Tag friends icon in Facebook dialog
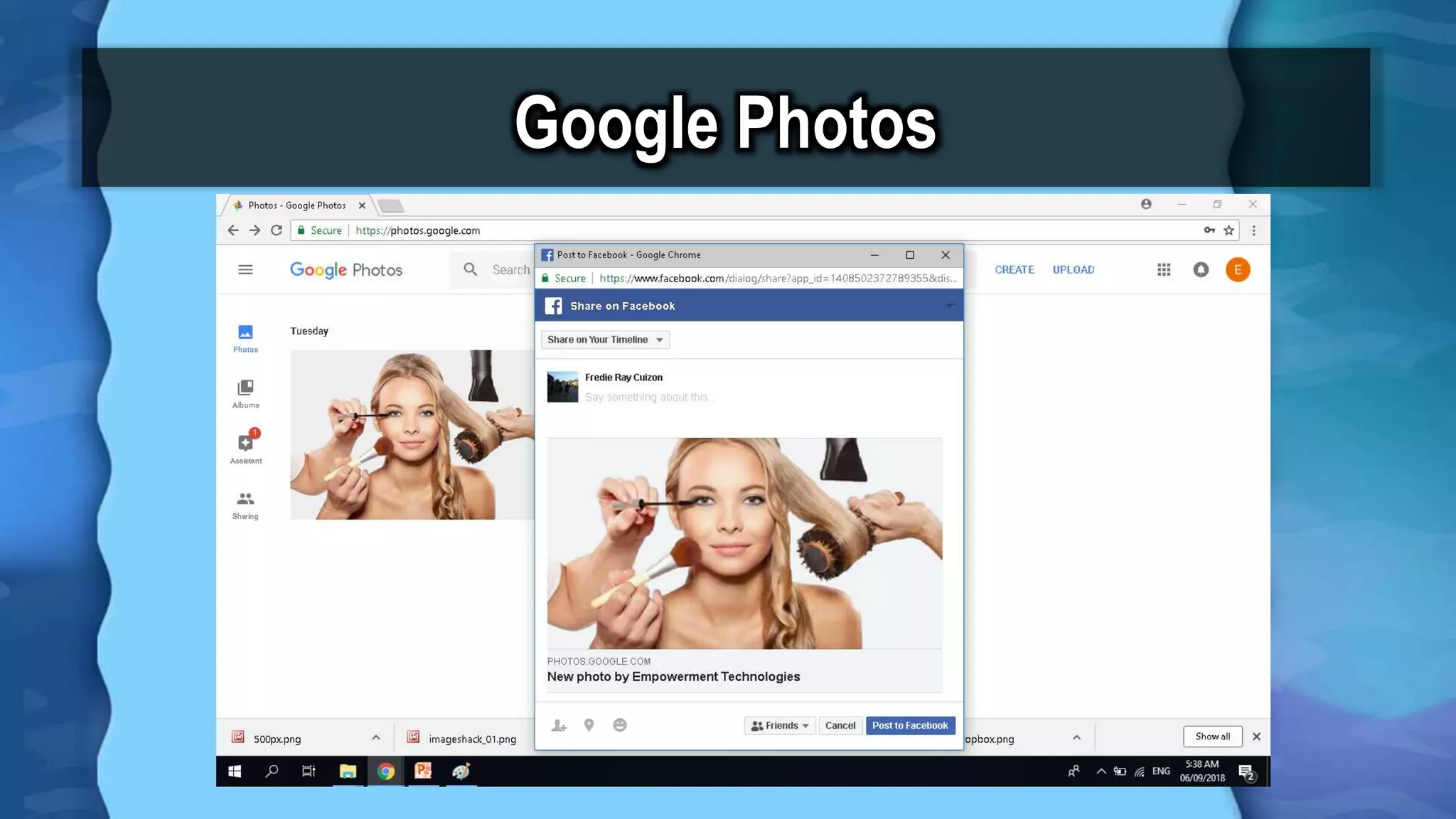Screen dimensions: 1456x819 point(559,725)
